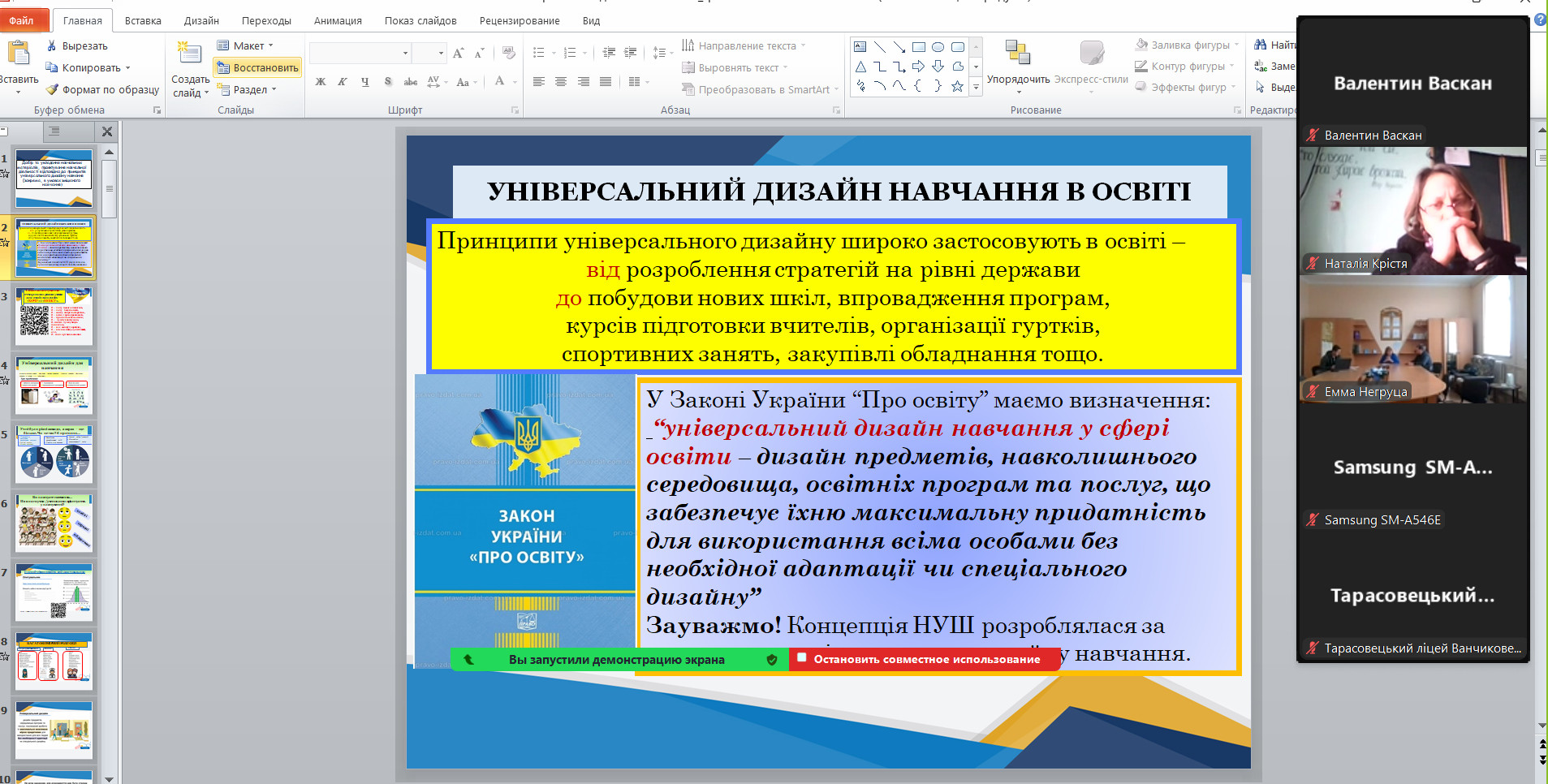Open line spacing dropdown
Viewport: 1548px width, 784px height.
click(x=663, y=53)
